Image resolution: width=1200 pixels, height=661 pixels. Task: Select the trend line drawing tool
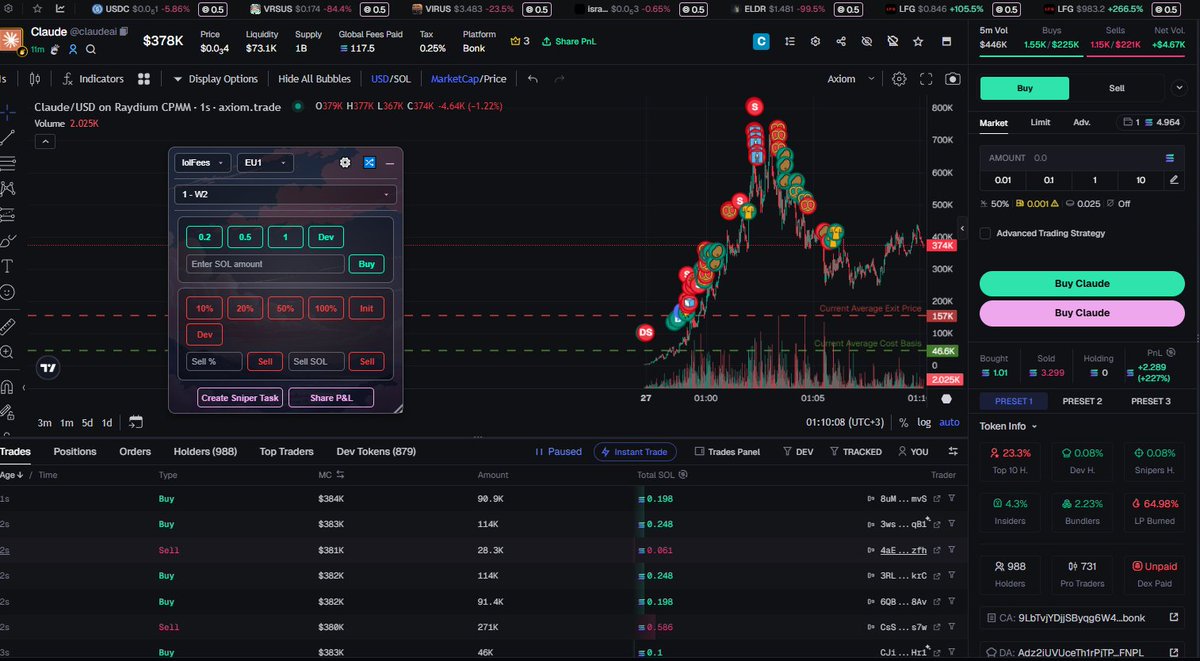[x=8, y=137]
